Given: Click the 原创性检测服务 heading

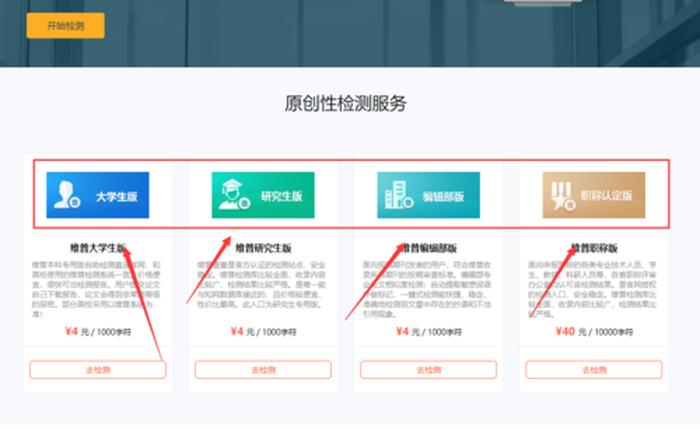Looking at the screenshot, I should pos(346,103).
